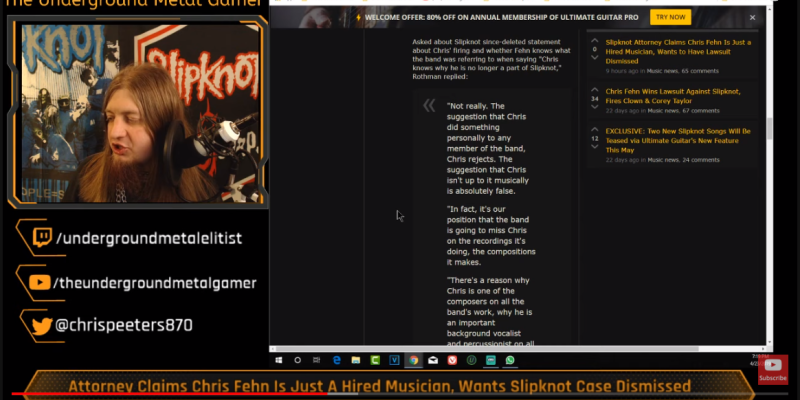Click the Twitch logo in the overlay
This screenshot has height=400, width=800.
42,238
